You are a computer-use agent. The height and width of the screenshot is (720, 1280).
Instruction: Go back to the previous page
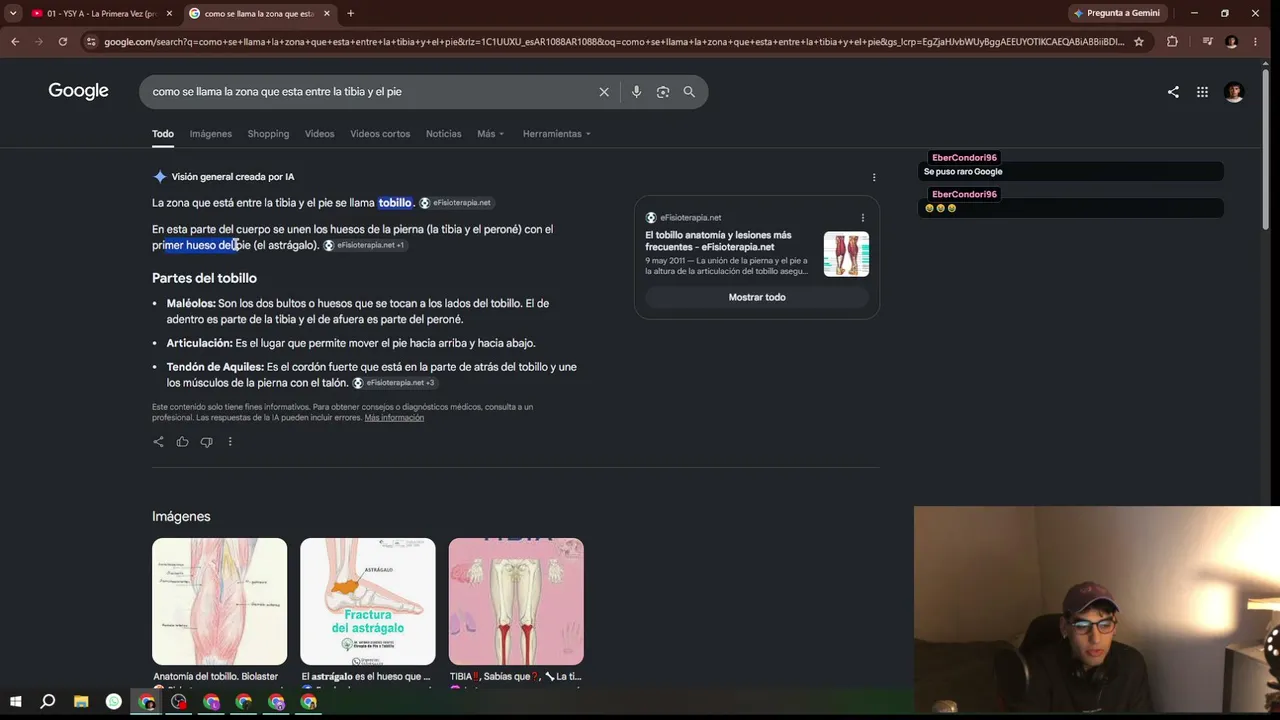tap(15, 42)
